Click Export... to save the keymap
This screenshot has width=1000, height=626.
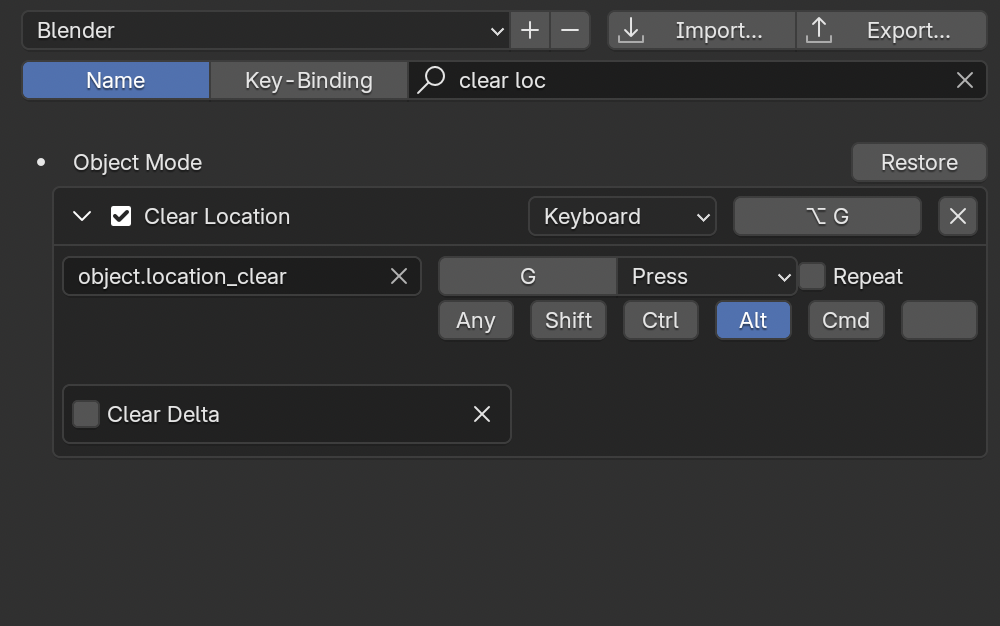coord(891,30)
